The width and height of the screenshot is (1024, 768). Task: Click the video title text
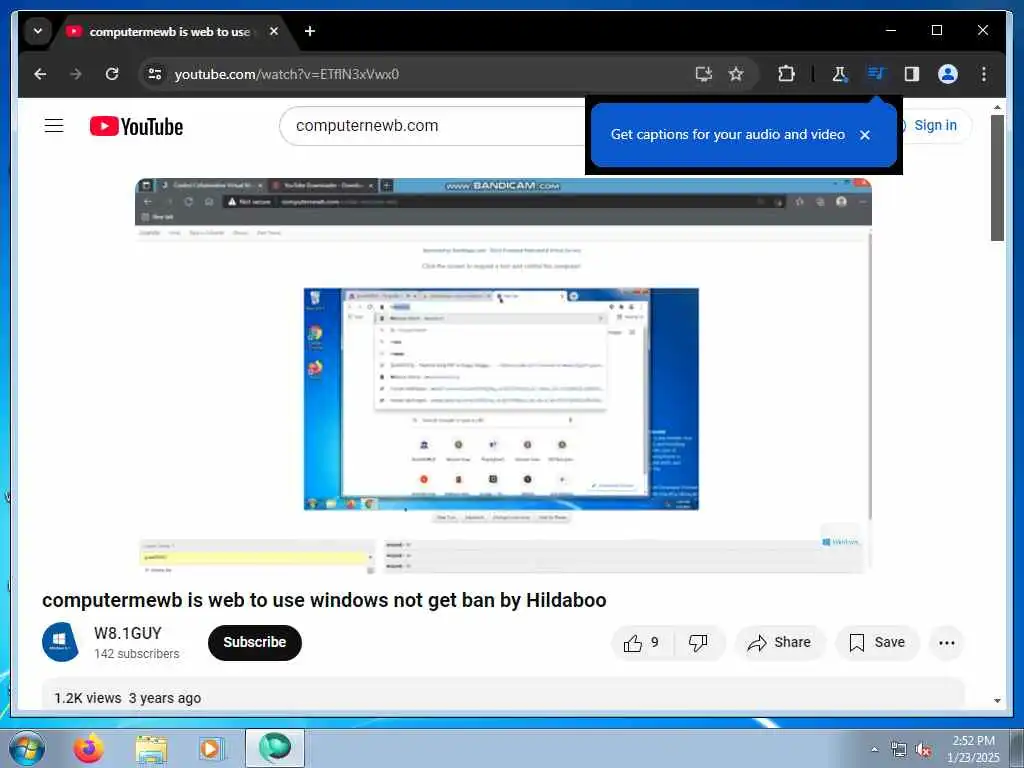click(324, 600)
